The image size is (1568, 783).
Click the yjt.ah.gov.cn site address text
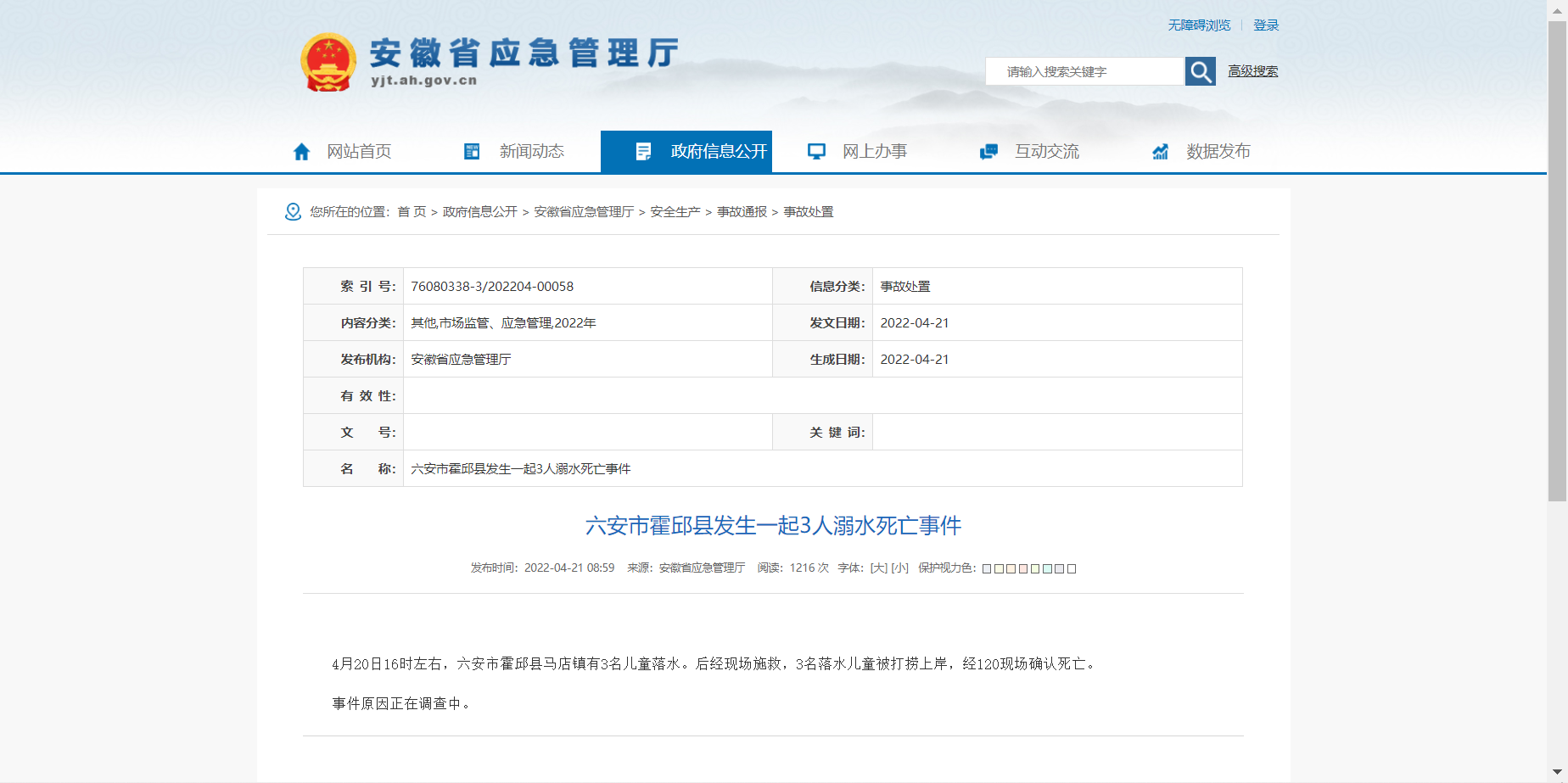pyautogui.click(x=424, y=81)
